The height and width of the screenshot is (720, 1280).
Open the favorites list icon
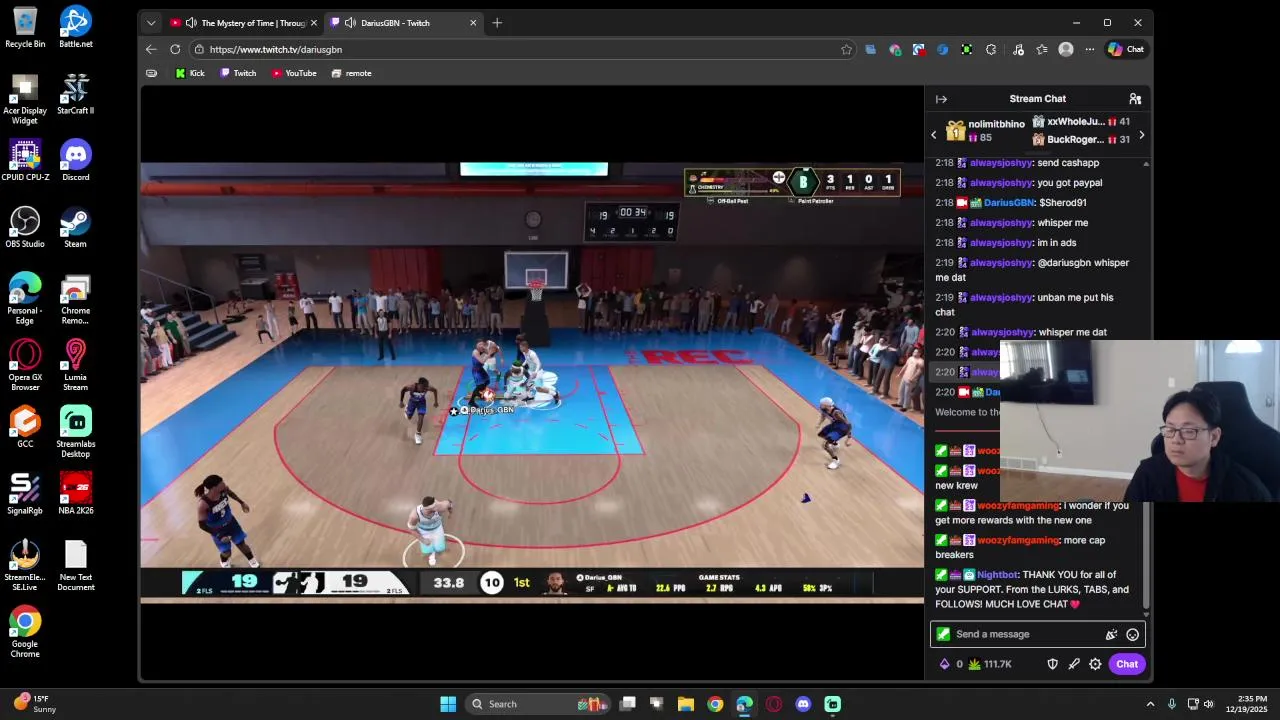(1042, 49)
